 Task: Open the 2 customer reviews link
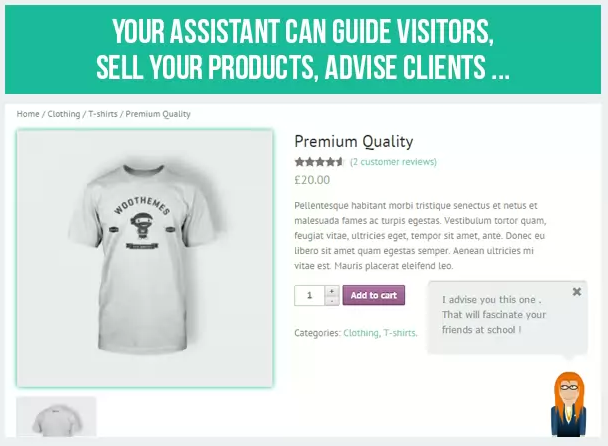(393, 162)
